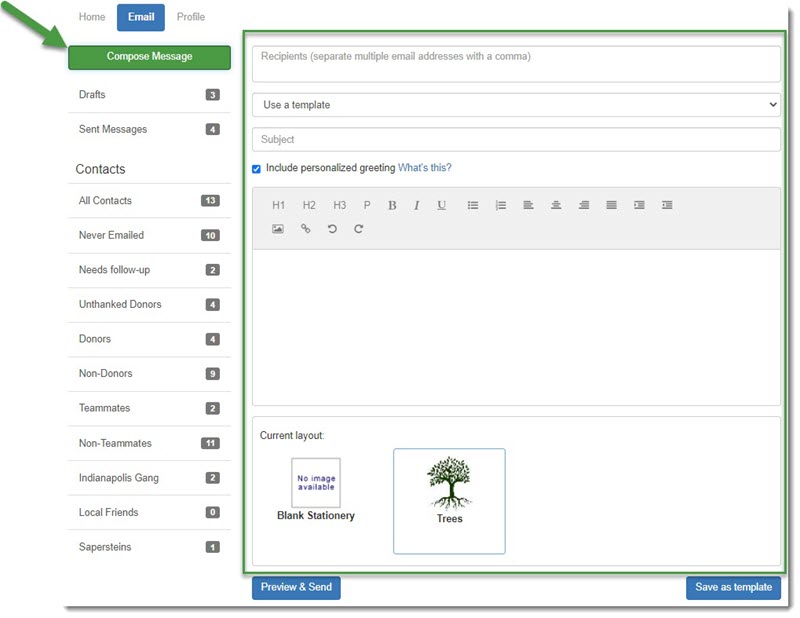Viewport: 800px width, 618px height.
Task: Open the Use a template dropdown
Action: point(516,105)
